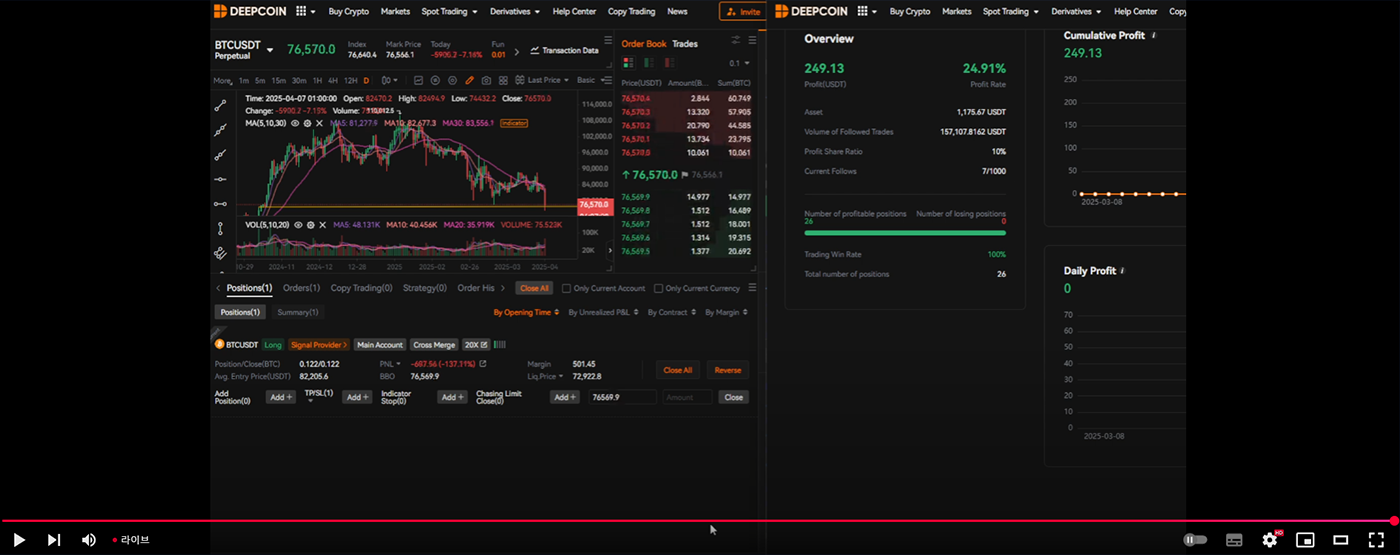The width and height of the screenshot is (1400, 555).
Task: Open order book 0.1 precision dropdown
Action: pyautogui.click(x=738, y=63)
